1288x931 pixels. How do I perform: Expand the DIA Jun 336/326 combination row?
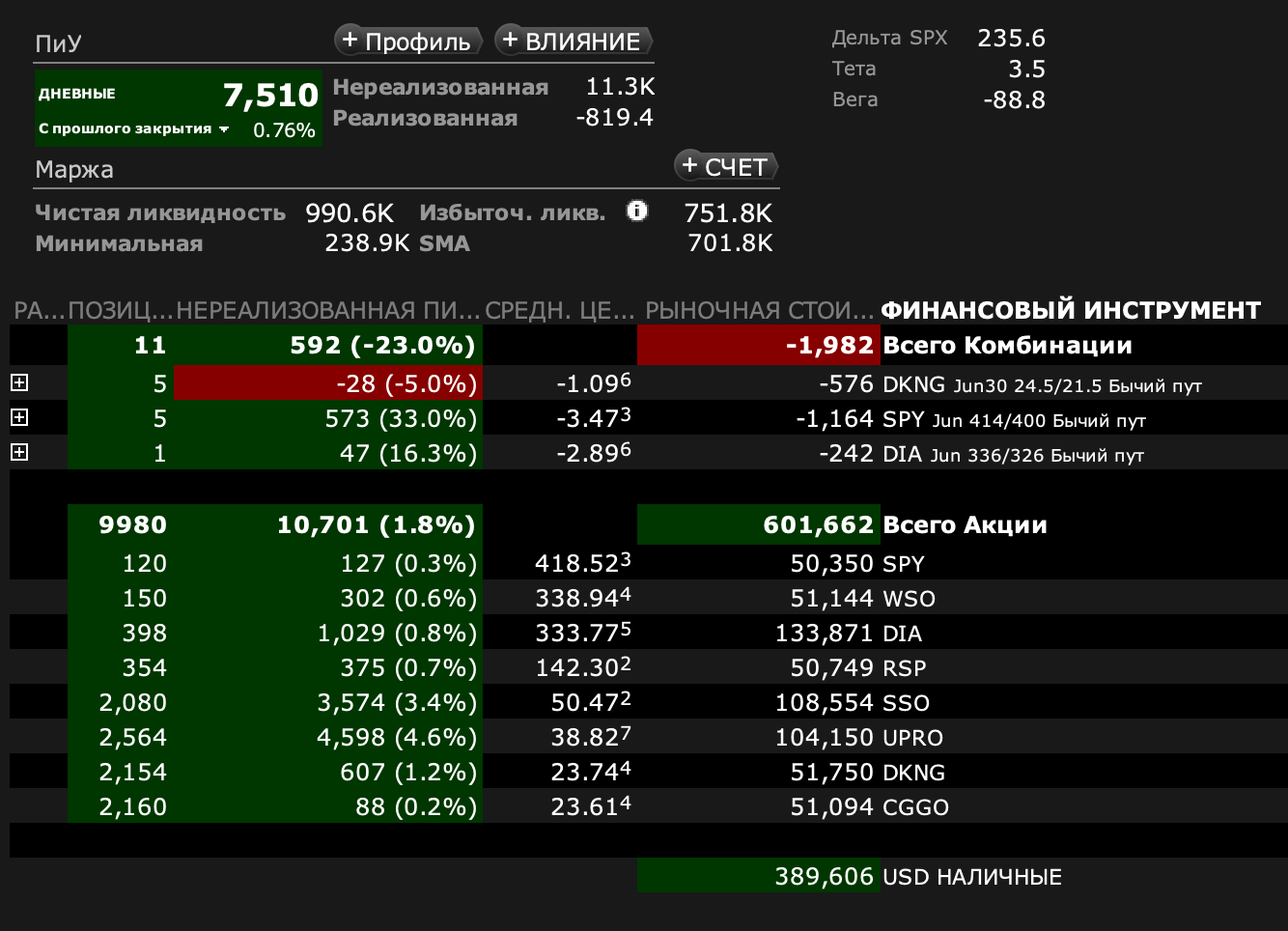point(19,452)
